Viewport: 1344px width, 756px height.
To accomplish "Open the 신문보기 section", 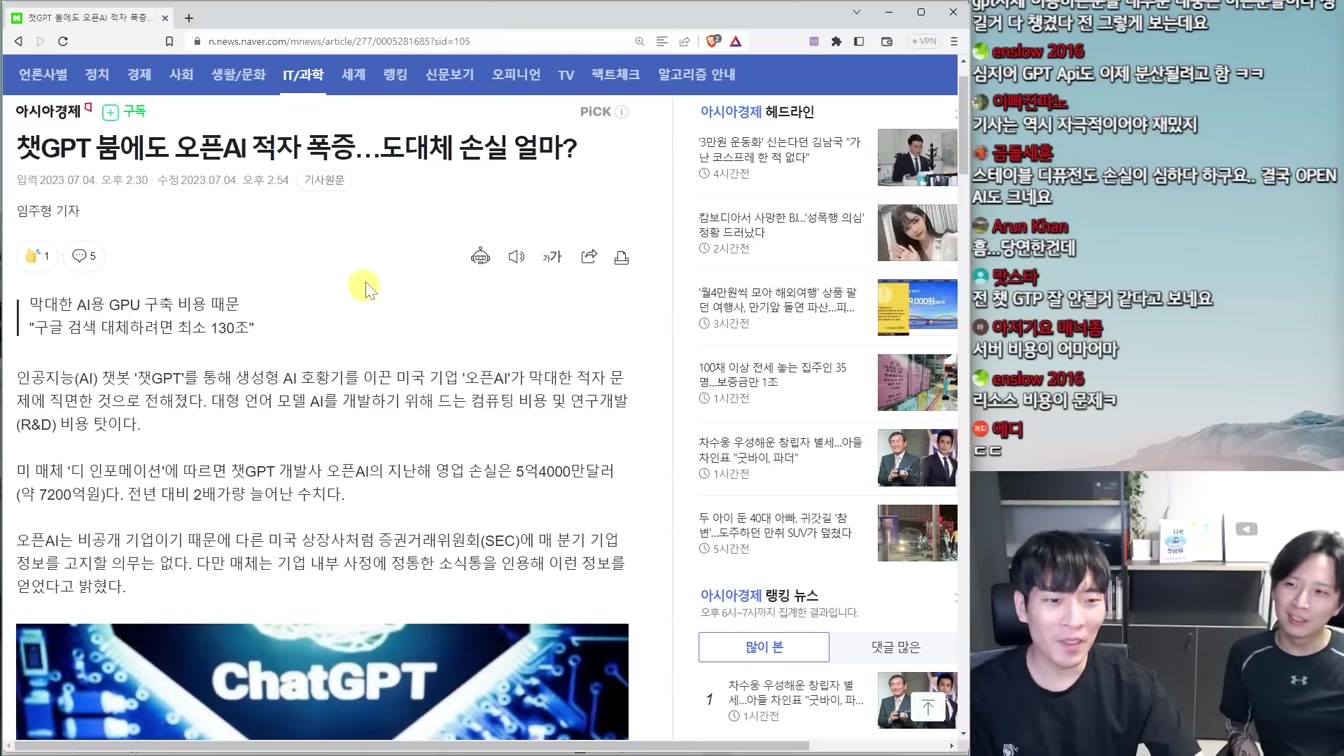I will pos(449,75).
